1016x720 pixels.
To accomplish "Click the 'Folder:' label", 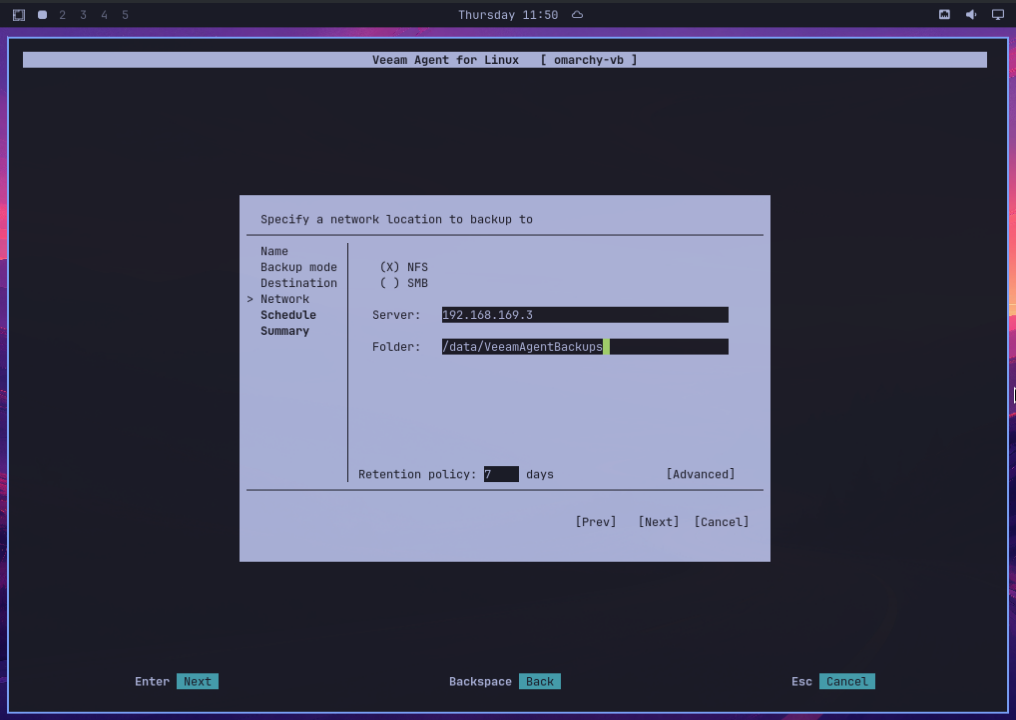I will (396, 347).
